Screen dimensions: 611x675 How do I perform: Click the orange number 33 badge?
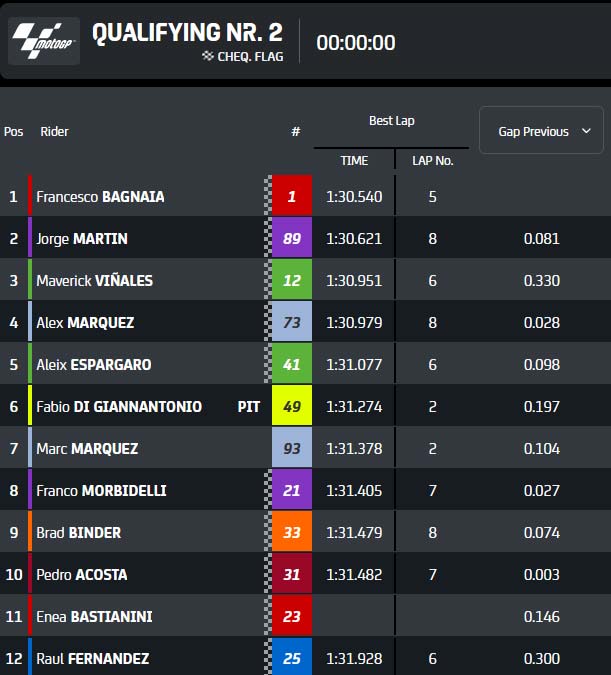(x=292, y=532)
